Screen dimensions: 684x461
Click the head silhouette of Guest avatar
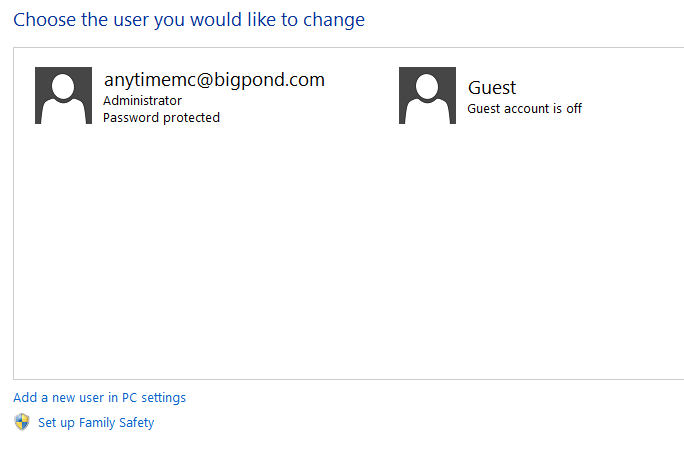coord(427,86)
